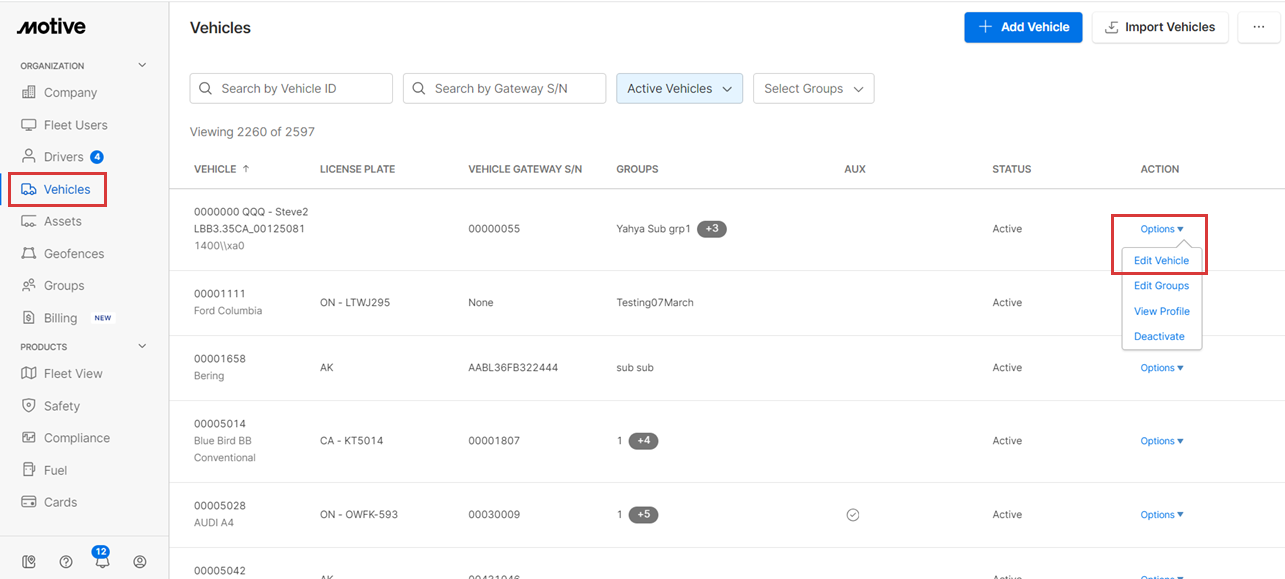
Task: Open the user profile icon at bottom left
Action: (x=140, y=561)
